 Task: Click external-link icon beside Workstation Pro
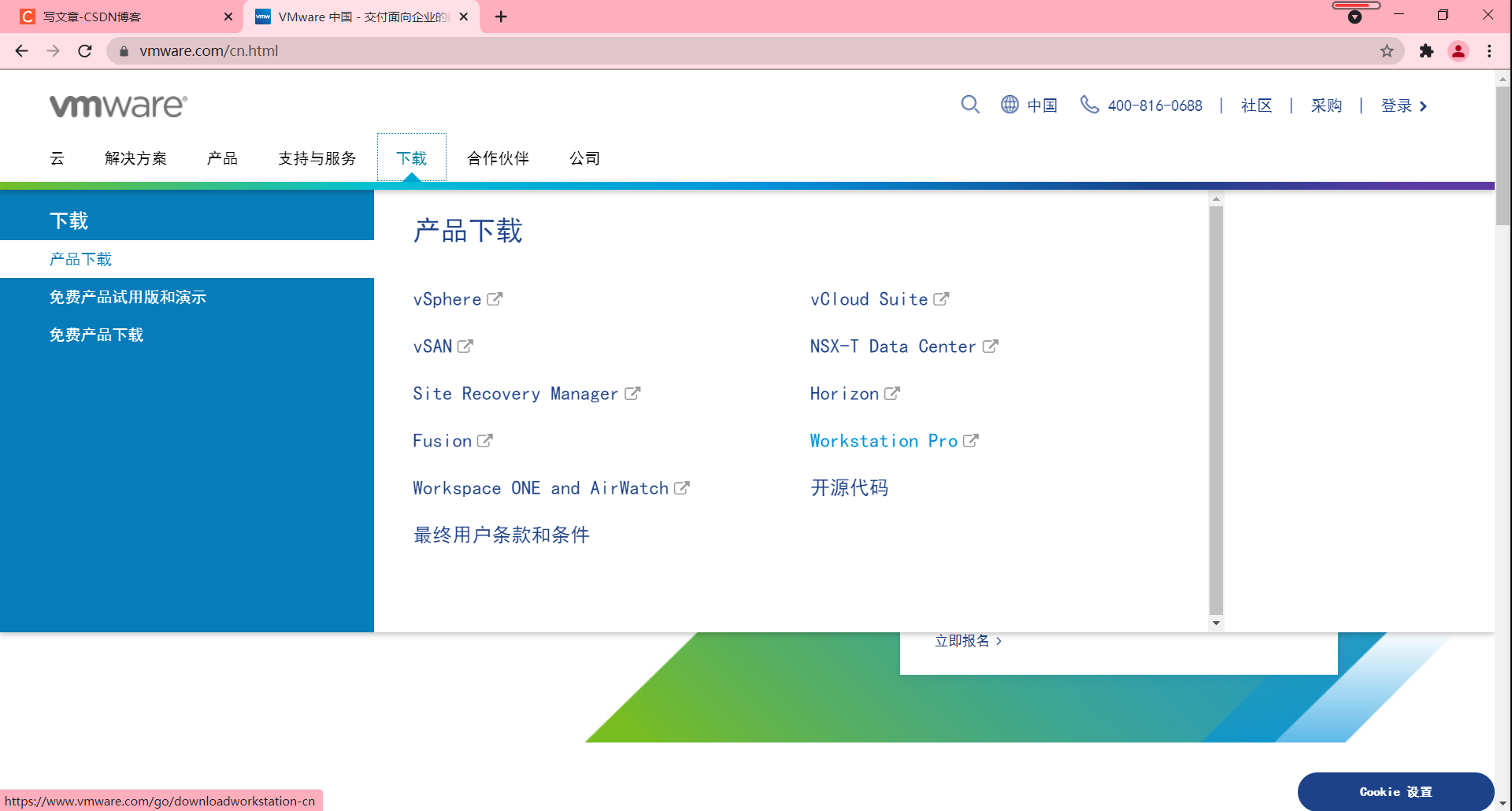tap(971, 441)
